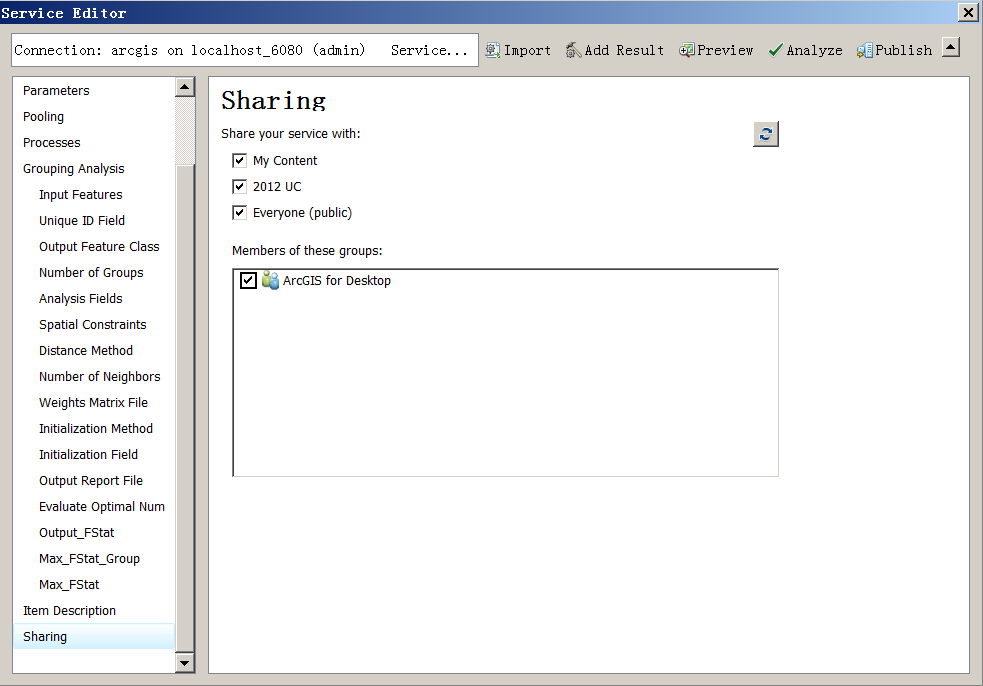983x686 pixels.
Task: Open Output Feature Class parameter
Action: 99,246
